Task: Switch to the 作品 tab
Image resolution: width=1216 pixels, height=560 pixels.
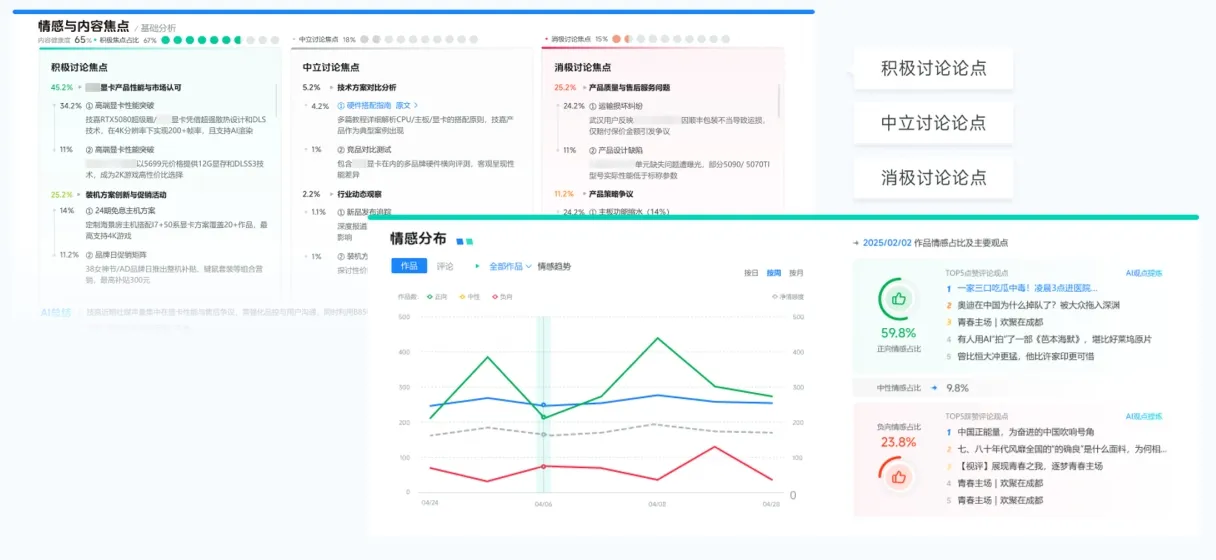Action: coord(409,267)
